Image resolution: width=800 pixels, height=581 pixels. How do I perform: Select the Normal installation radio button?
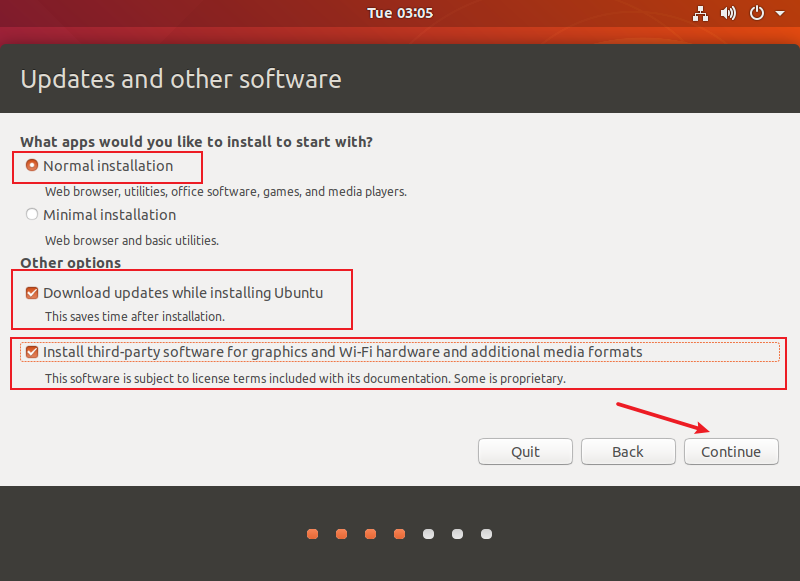[x=32, y=165]
